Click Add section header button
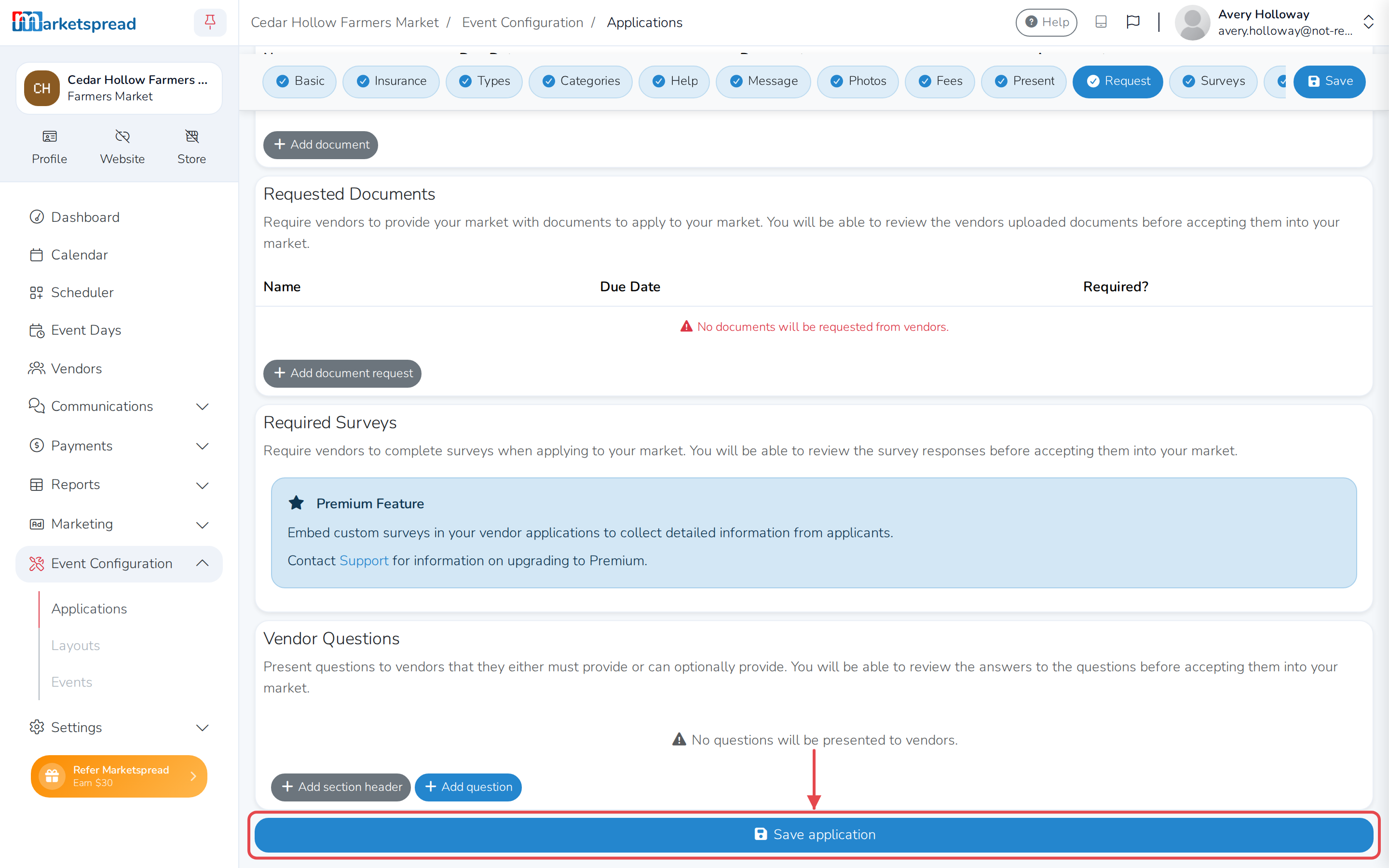The image size is (1389, 868). [341, 787]
